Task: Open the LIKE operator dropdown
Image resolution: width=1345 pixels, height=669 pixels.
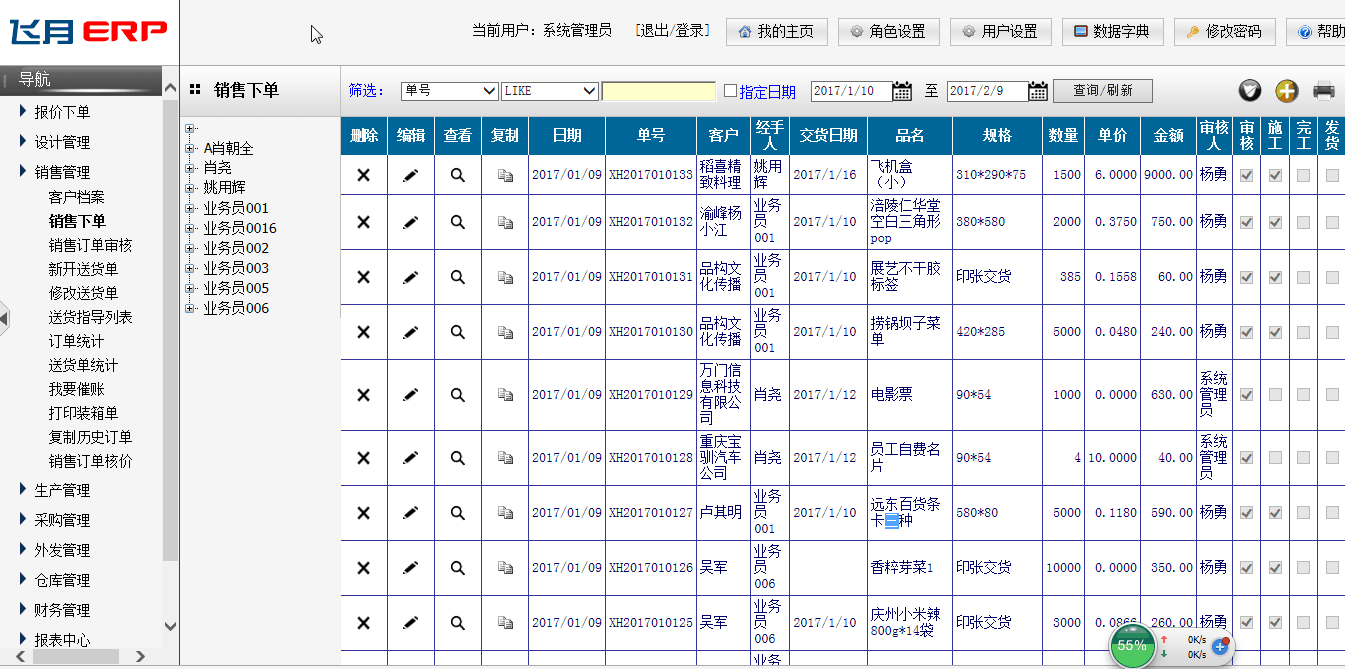Action: tap(549, 91)
